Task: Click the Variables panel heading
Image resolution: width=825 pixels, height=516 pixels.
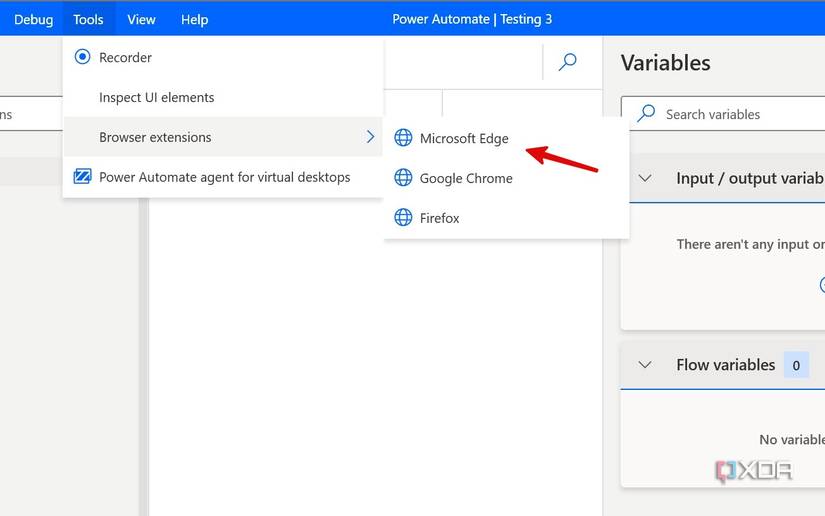Action: [666, 63]
